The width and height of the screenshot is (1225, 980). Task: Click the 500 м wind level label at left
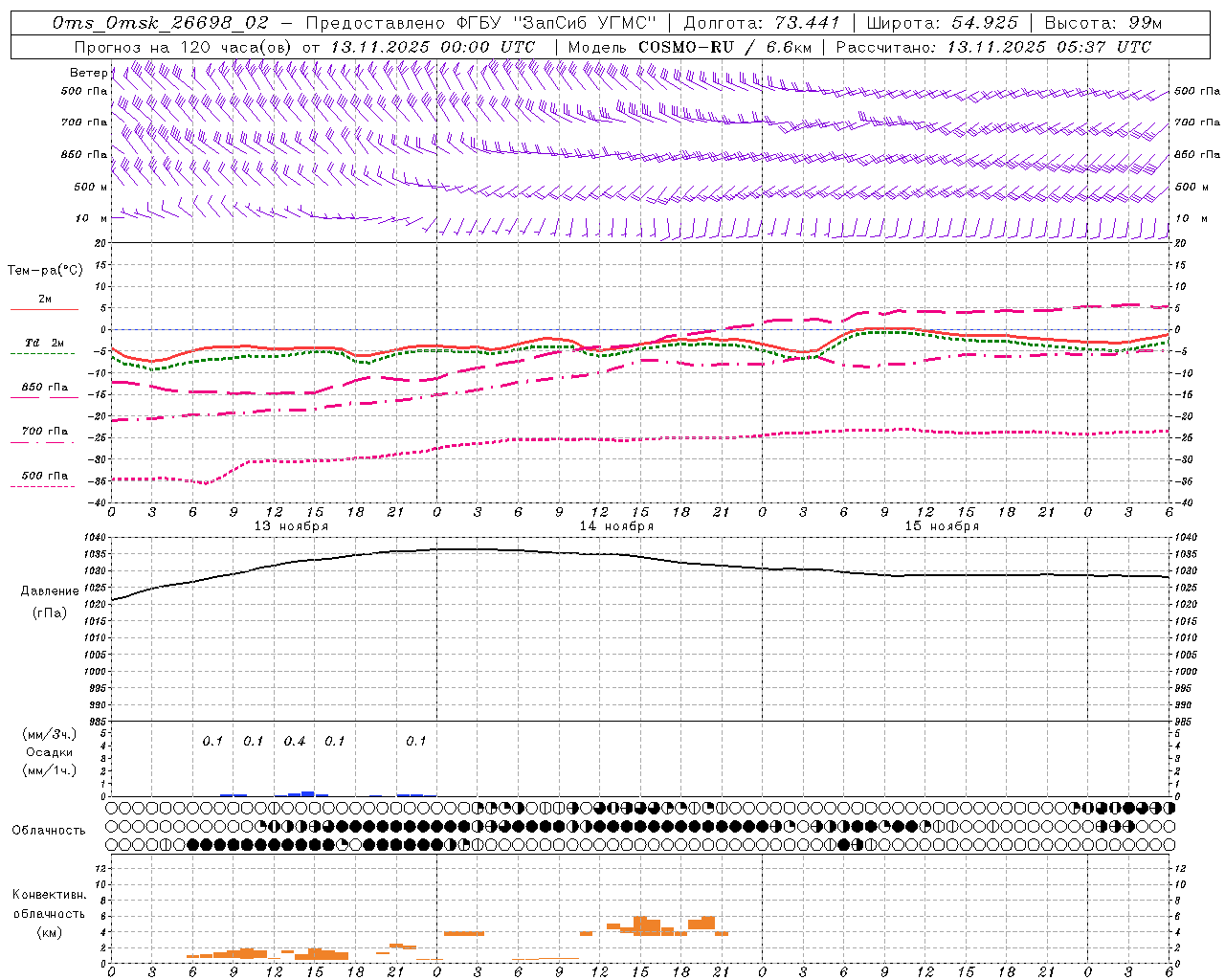click(91, 187)
